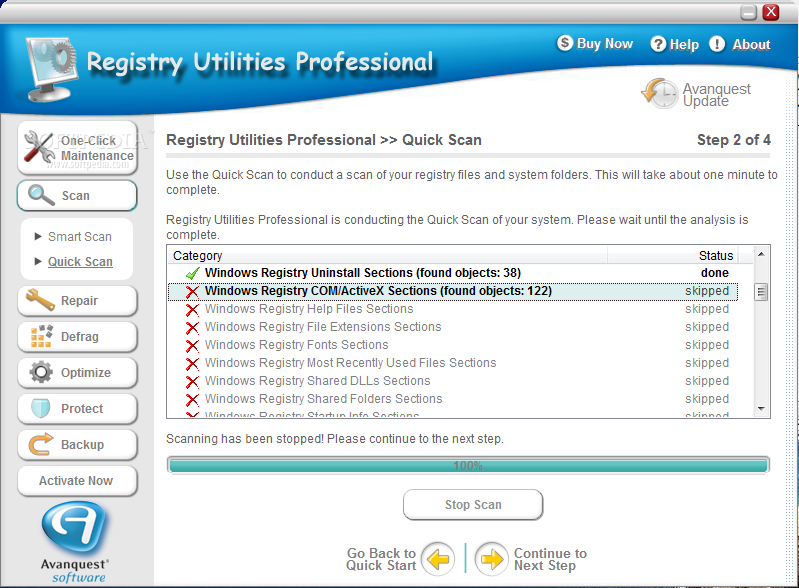Select Windows Registry File Extensions Sections text
799x588 pixels.
(x=323, y=327)
